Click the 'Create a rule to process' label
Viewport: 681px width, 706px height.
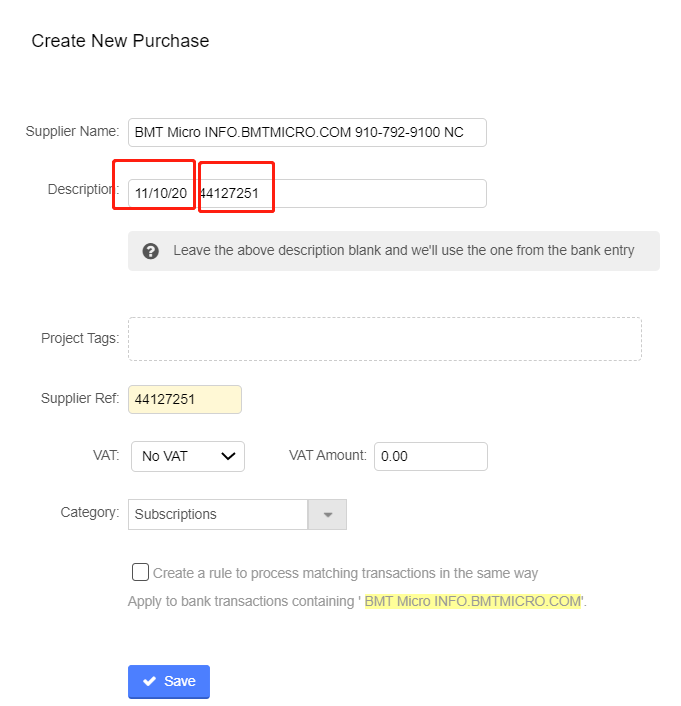pyautogui.click(x=345, y=573)
